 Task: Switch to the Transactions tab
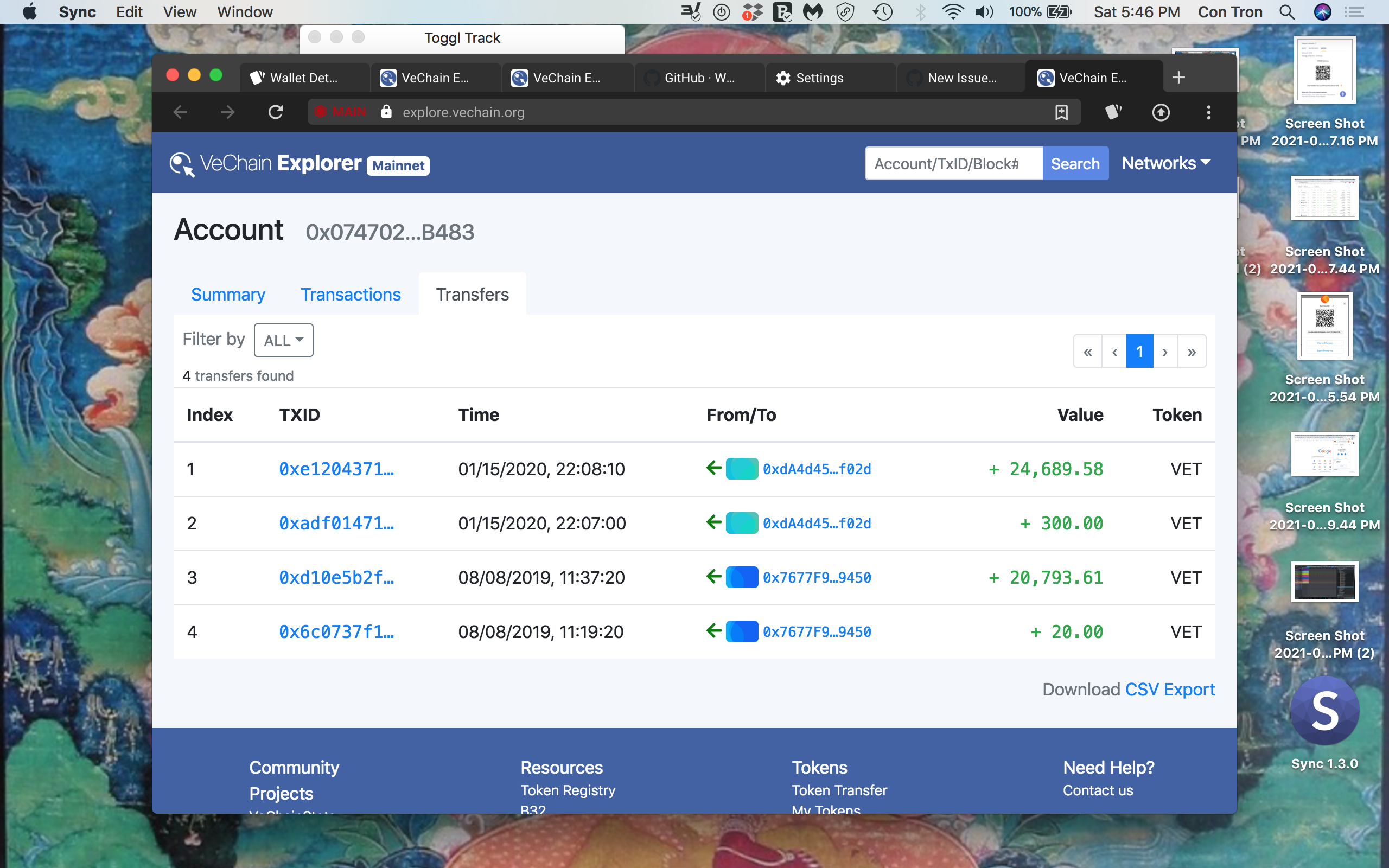coord(351,294)
